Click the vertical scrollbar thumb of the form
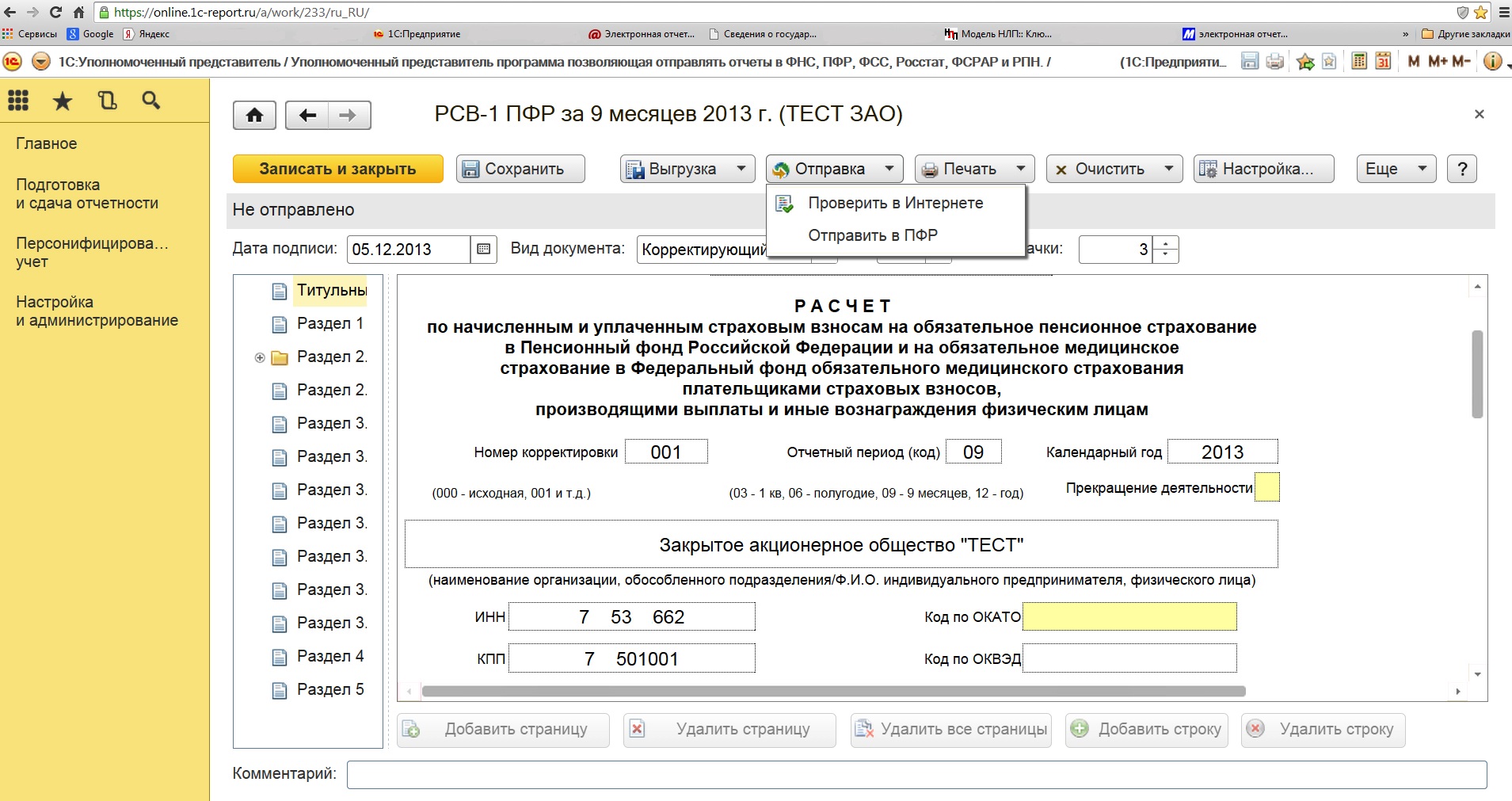The height and width of the screenshot is (801, 1512). [1477, 374]
